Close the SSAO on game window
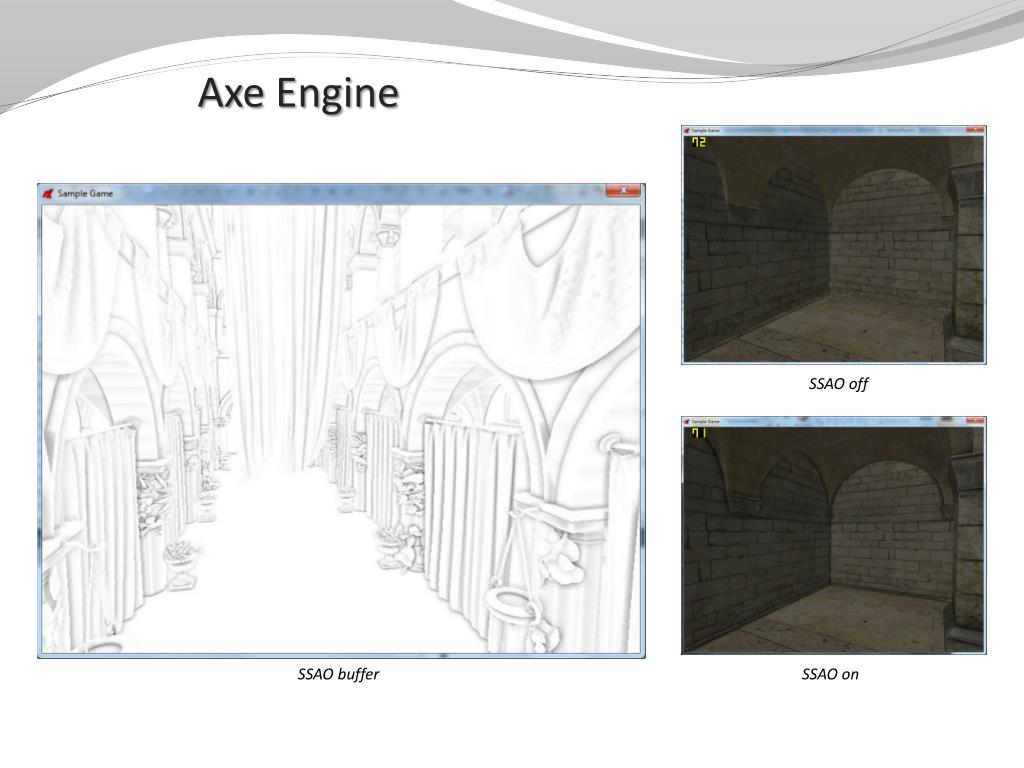This screenshot has width=1024, height=768. click(x=975, y=421)
